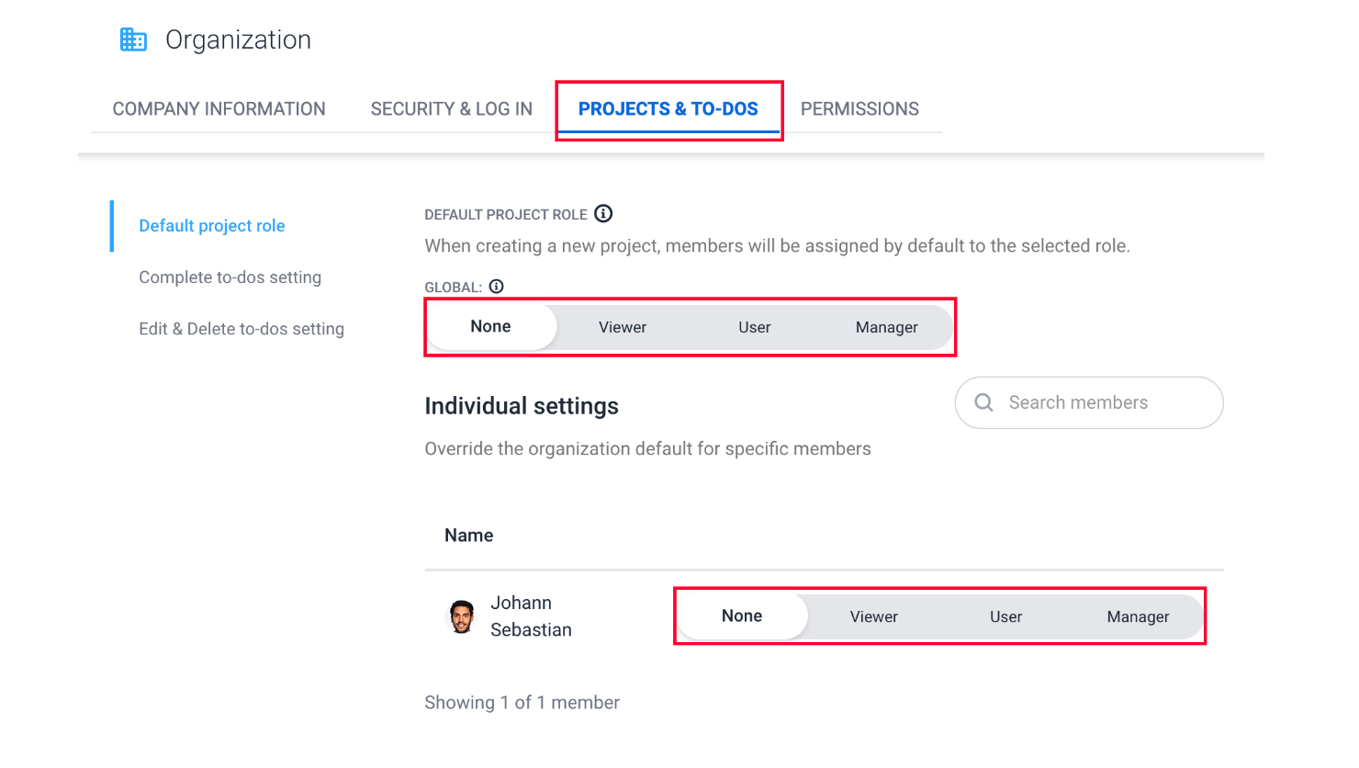Open the Company Information tab
Viewport: 1359px width, 768px height.
[x=219, y=109]
